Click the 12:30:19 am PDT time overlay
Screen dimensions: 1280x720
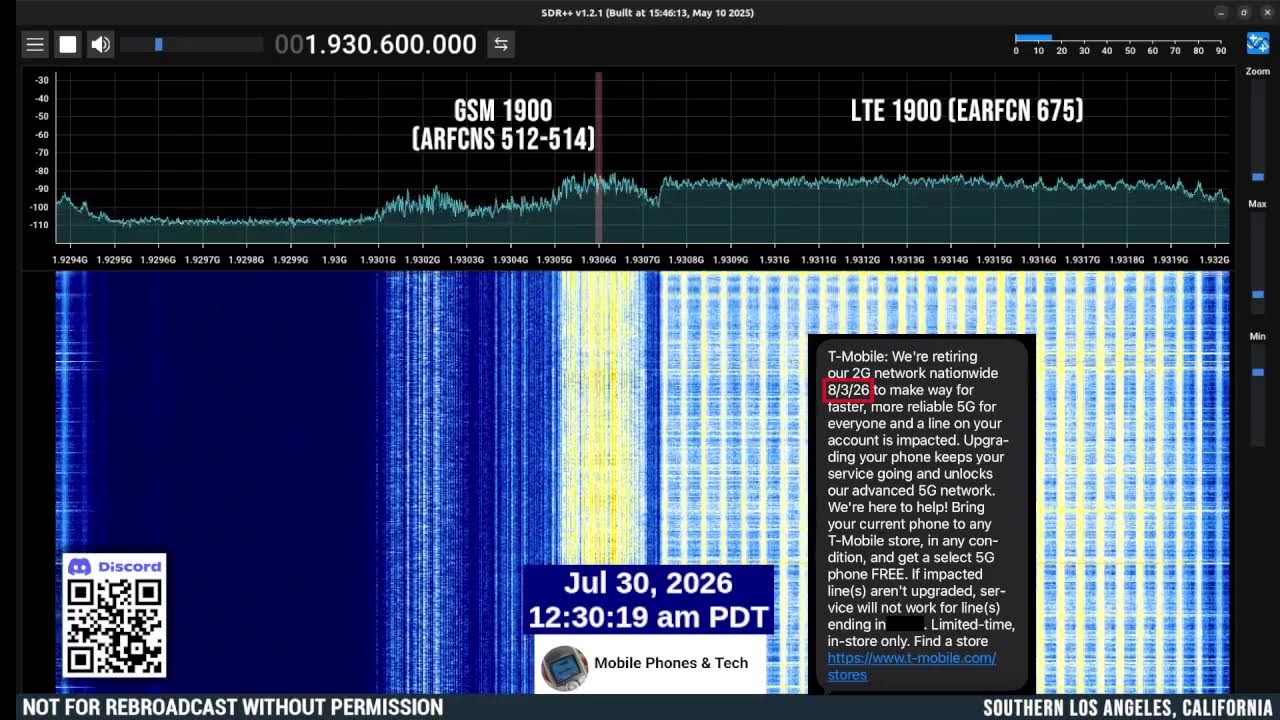[x=648, y=616]
